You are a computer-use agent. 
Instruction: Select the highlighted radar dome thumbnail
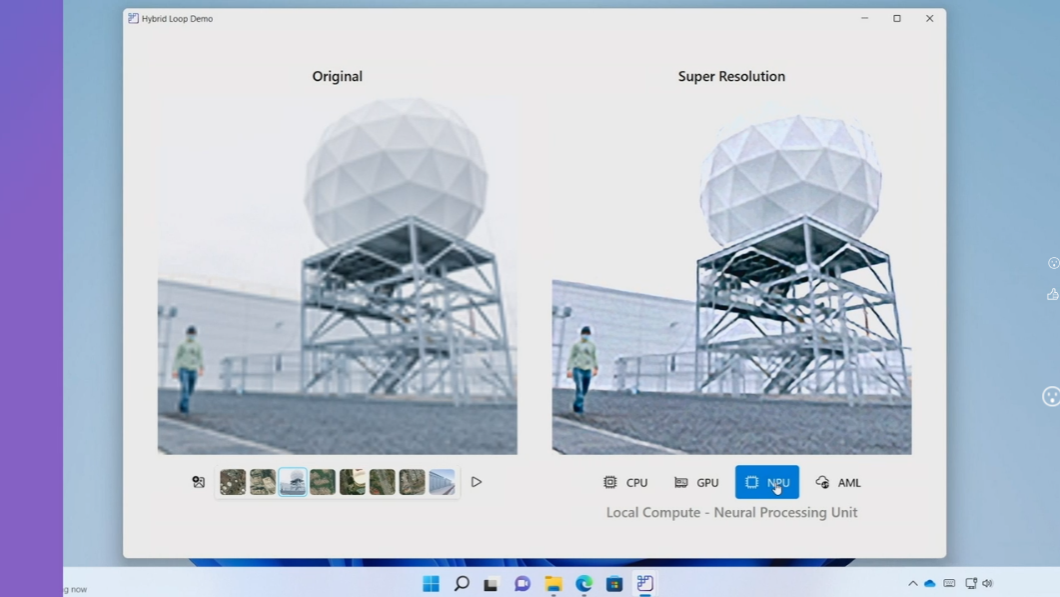click(292, 482)
